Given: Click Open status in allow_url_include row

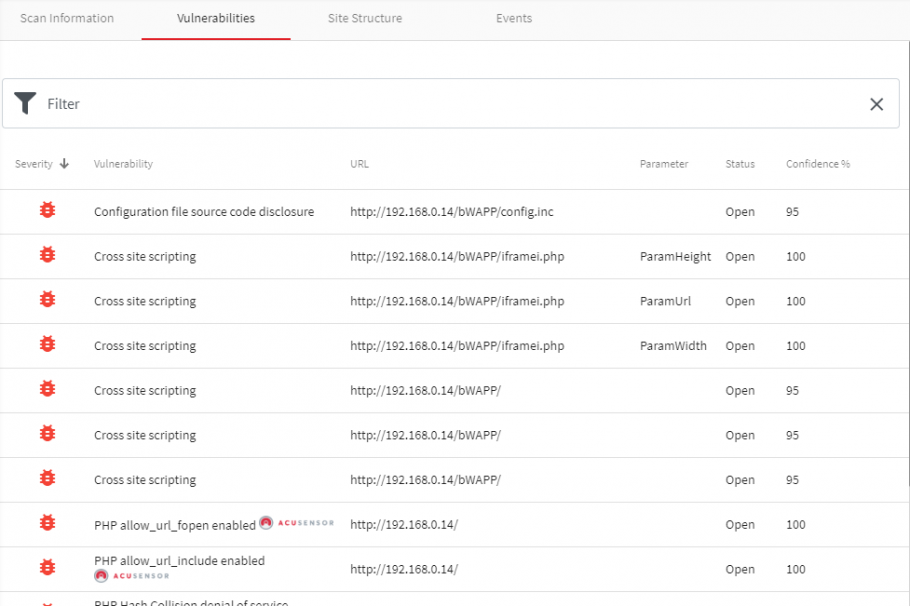Looking at the screenshot, I should 740,569.
